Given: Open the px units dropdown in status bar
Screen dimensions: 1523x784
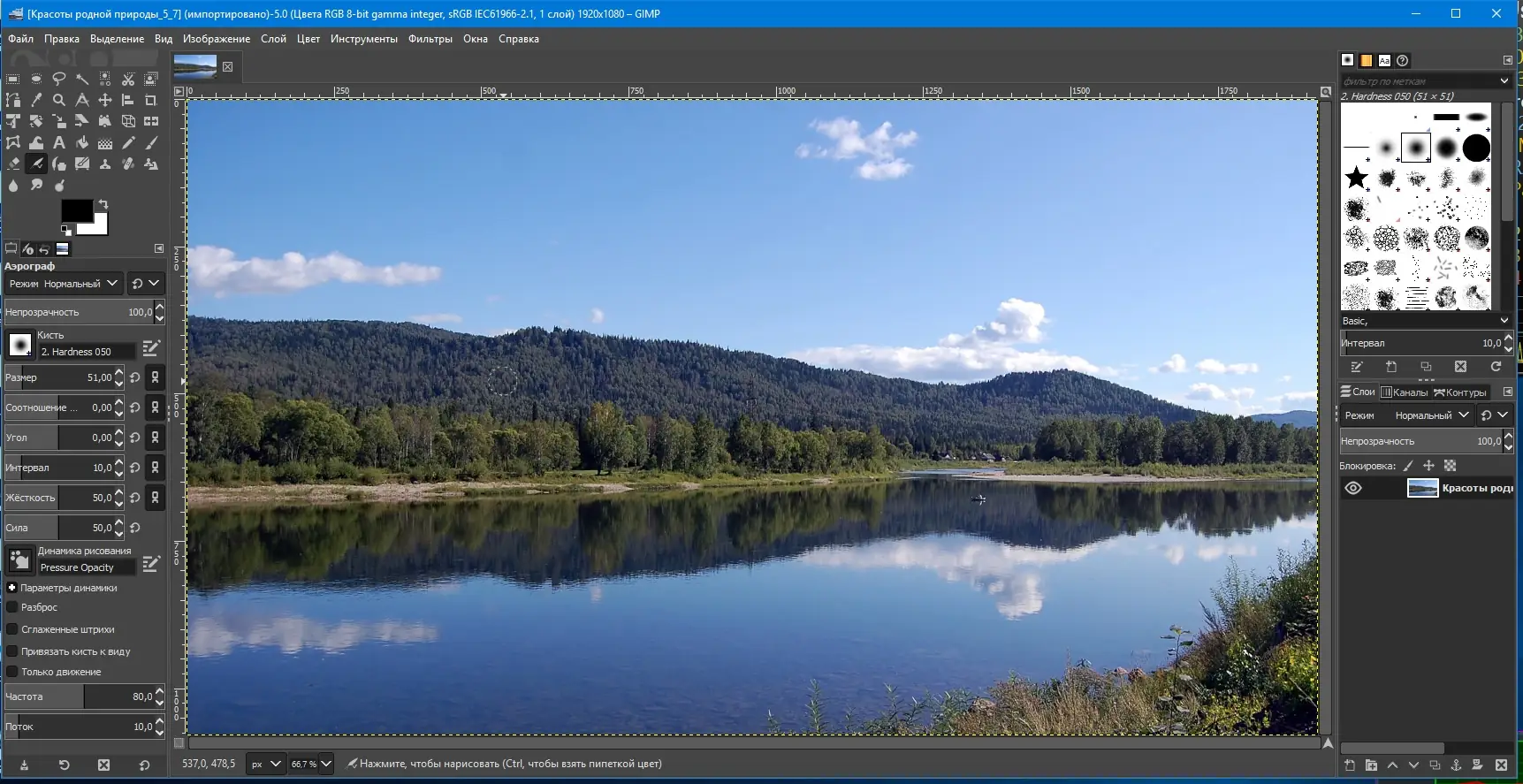Looking at the screenshot, I should point(265,765).
